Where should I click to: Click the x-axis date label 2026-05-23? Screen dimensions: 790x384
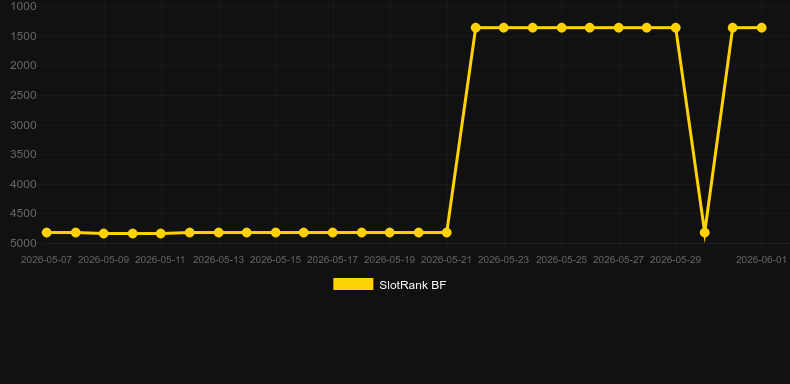pyautogui.click(x=503, y=260)
